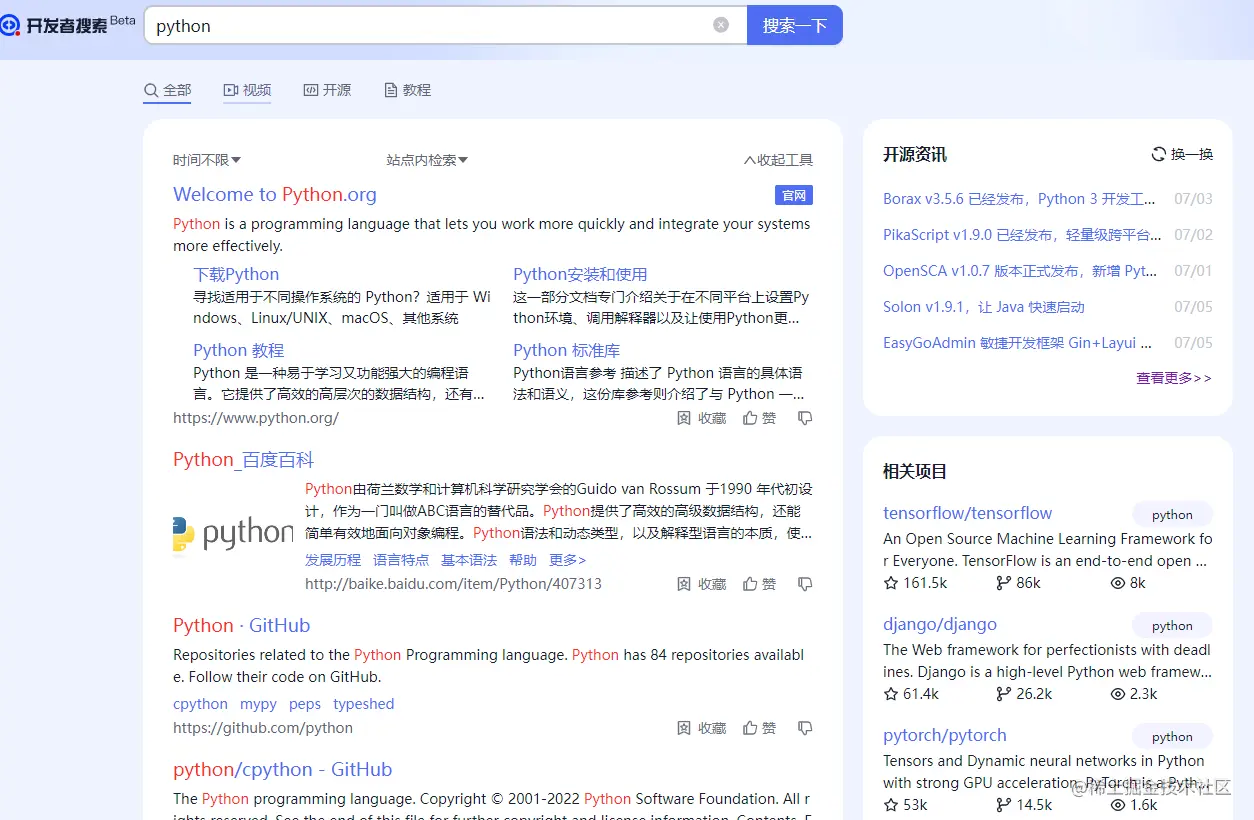
Task: Open the cpython tag link
Action: coord(200,704)
